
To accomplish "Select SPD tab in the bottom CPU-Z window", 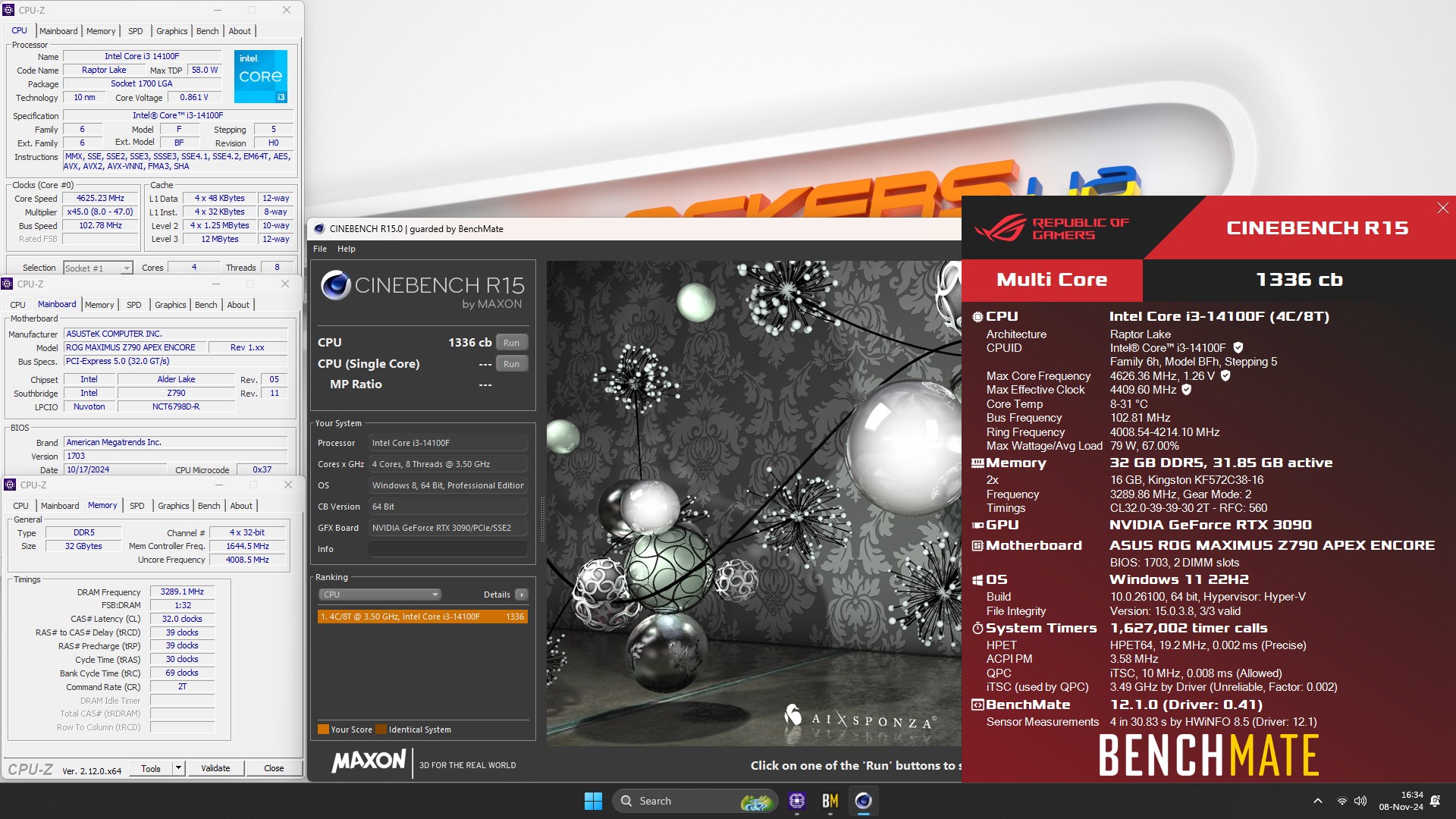I will pyautogui.click(x=137, y=506).
